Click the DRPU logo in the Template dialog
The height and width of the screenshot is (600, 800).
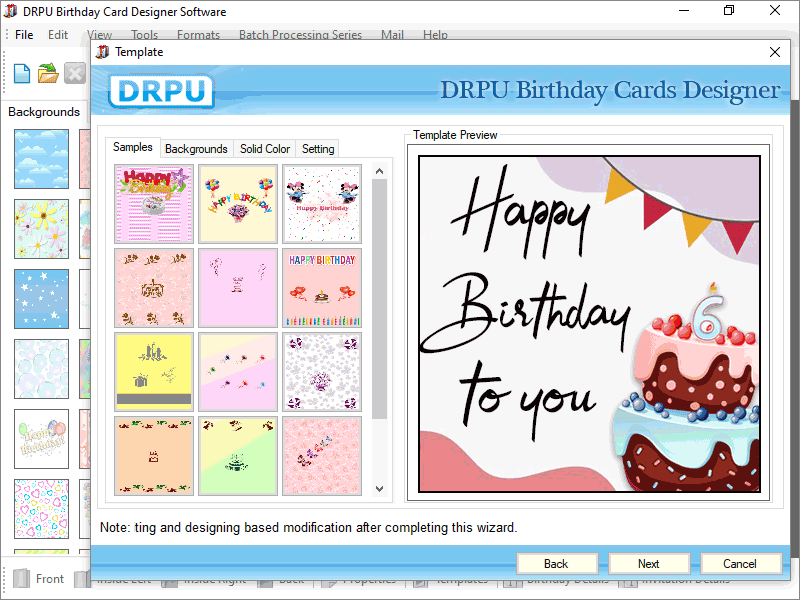pyautogui.click(x=161, y=91)
